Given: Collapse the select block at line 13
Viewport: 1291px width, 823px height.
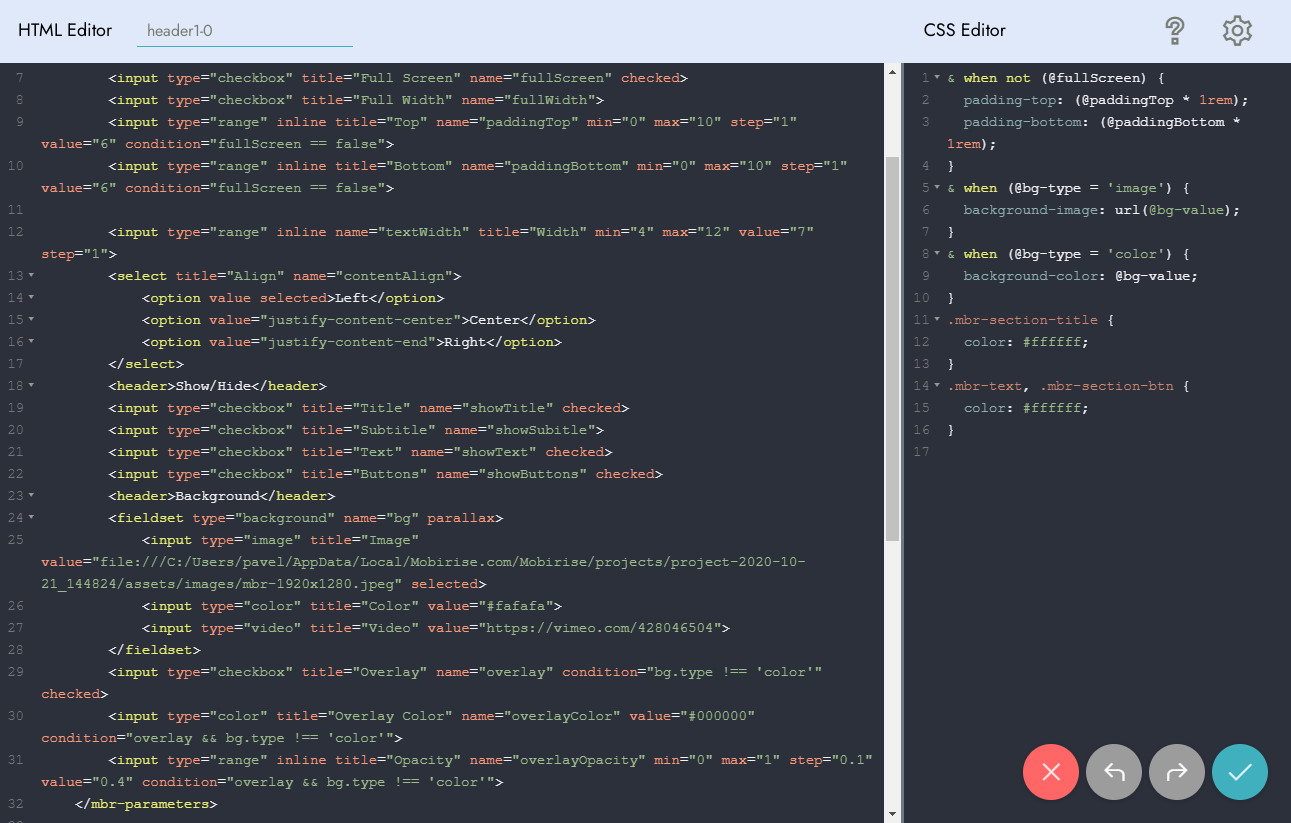Looking at the screenshot, I should coord(31,276).
